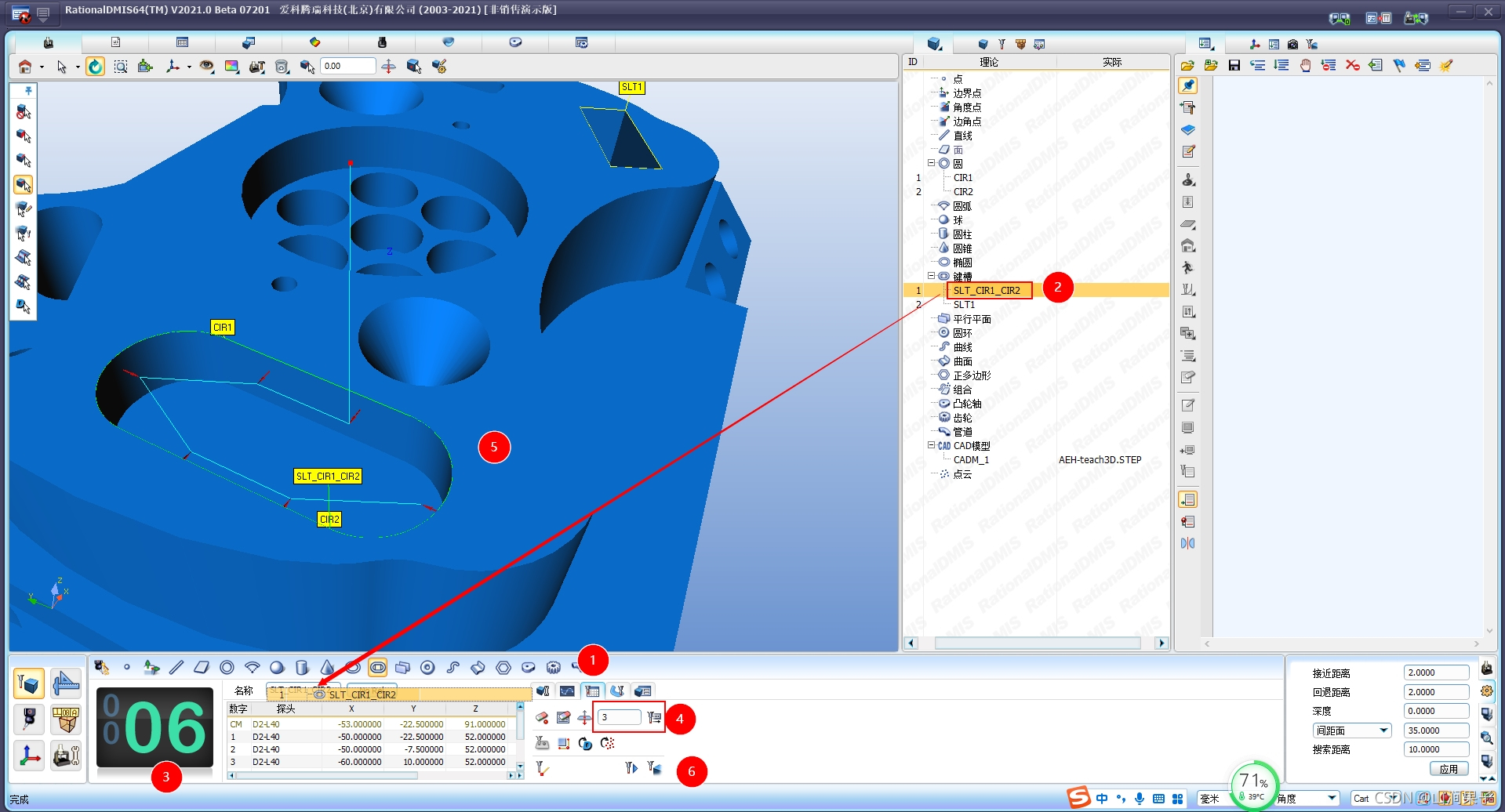1505x812 pixels.
Task: Open the coordinate system axis button
Action: point(29,756)
